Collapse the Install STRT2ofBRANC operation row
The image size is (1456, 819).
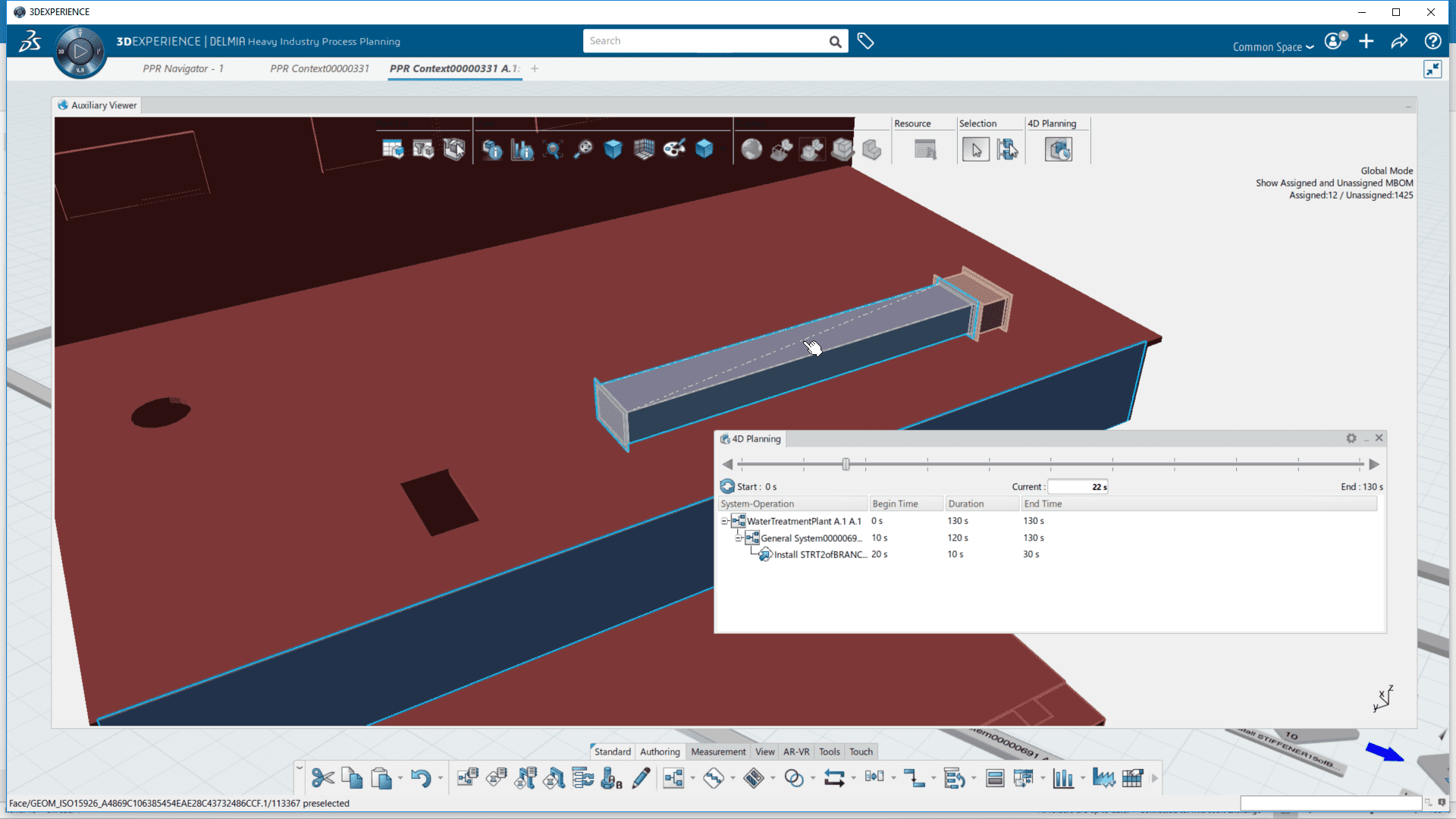[x=738, y=537]
